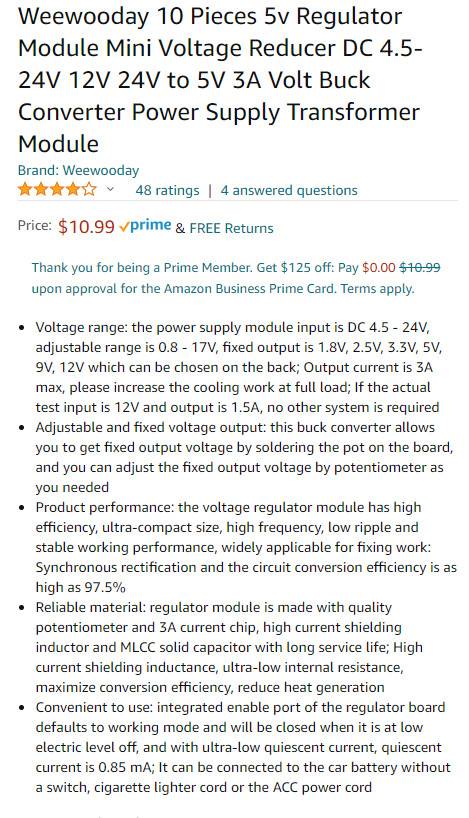
Task: Click the orange star rating icons
Action: click(x=57, y=189)
